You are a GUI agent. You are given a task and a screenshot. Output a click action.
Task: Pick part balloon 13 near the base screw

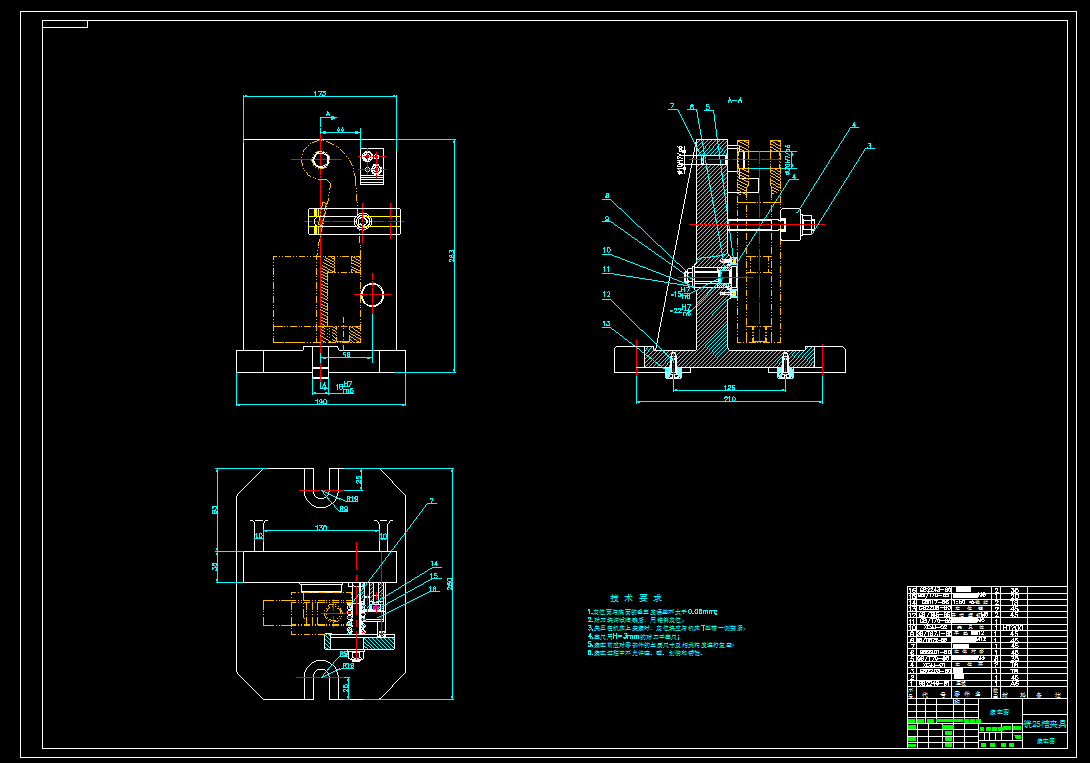[x=606, y=324]
